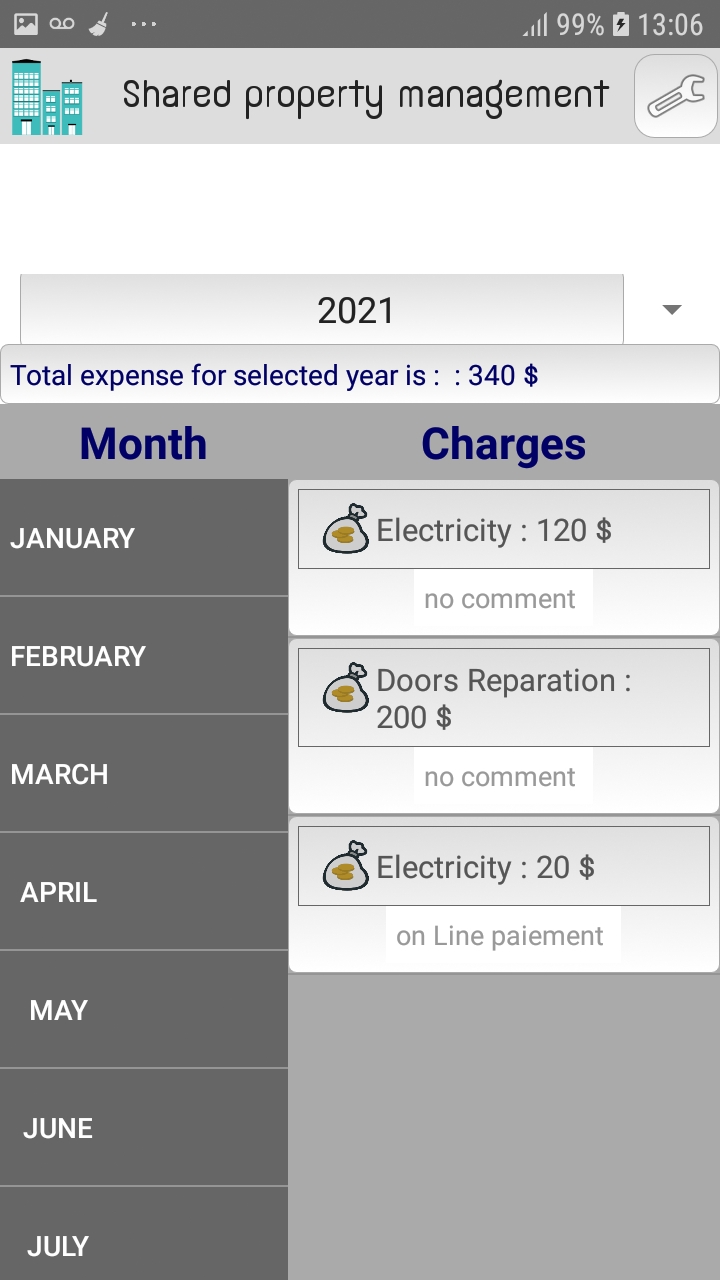Select JANUARY in month list

144,538
